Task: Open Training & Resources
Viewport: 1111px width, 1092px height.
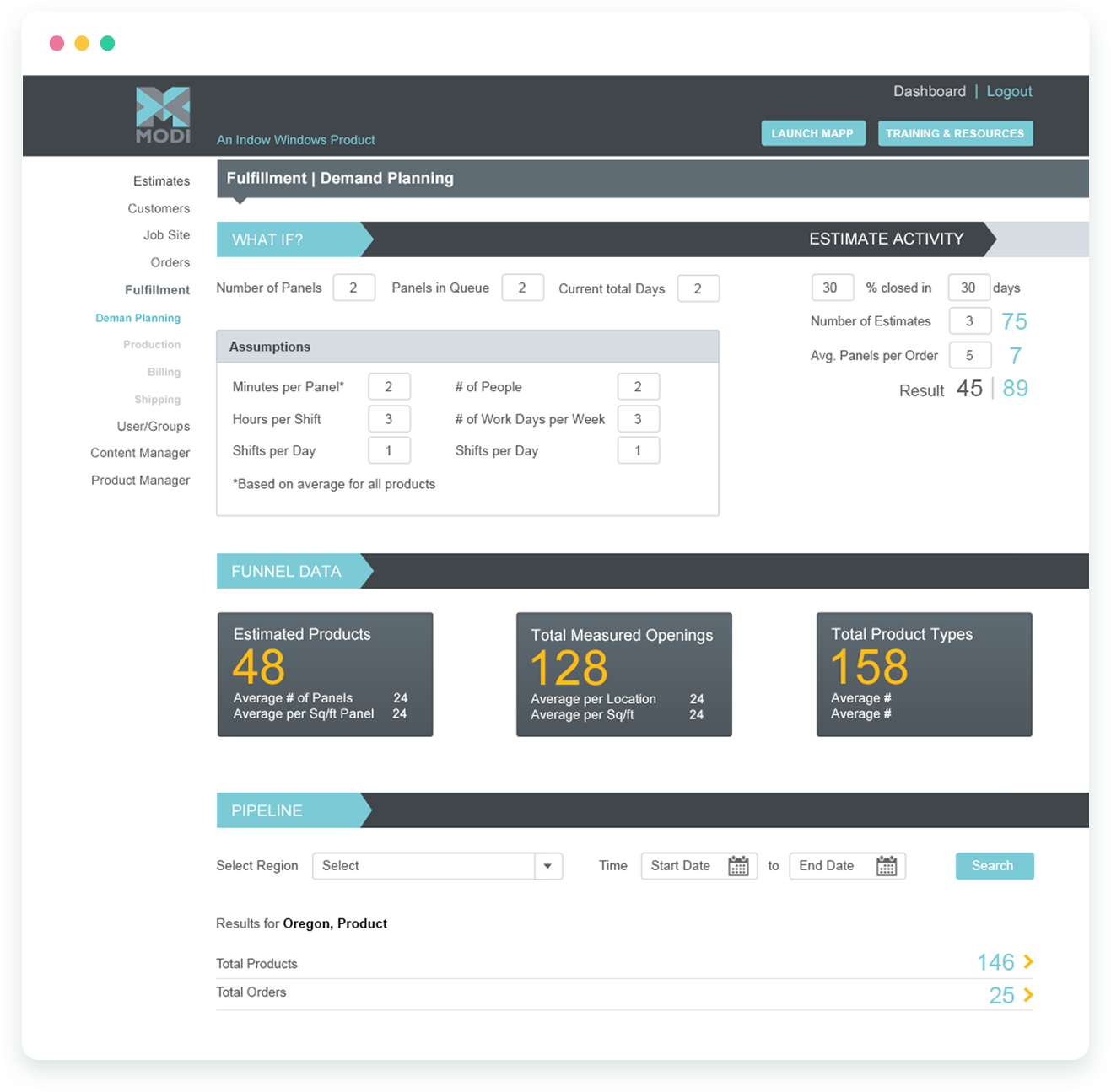Action: 954,133
